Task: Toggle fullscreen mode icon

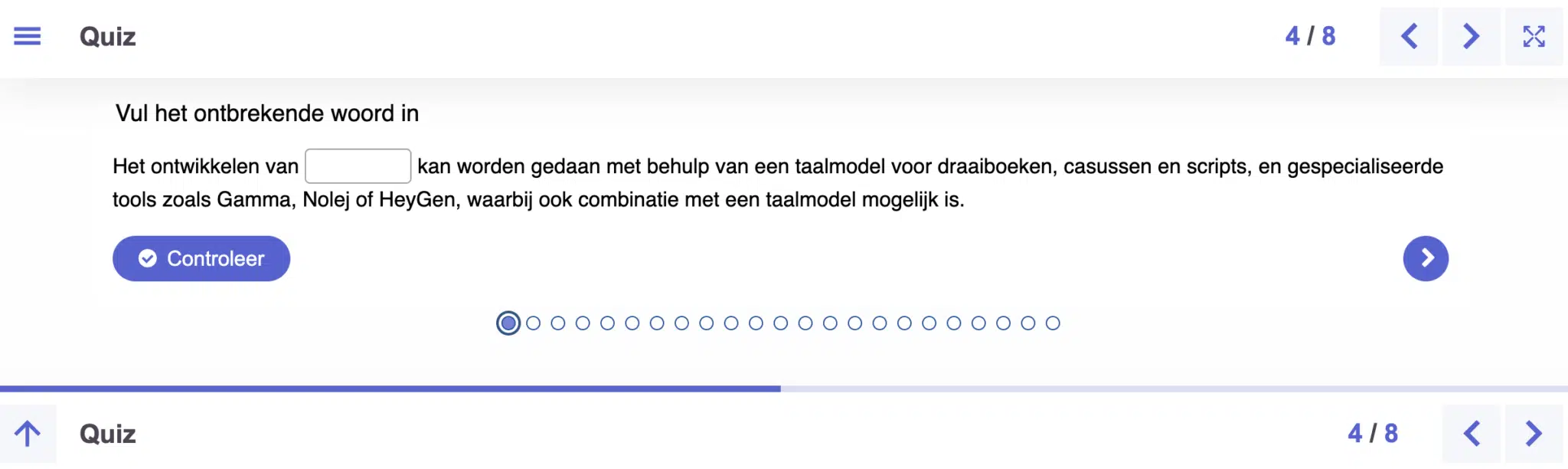Action: (x=1534, y=36)
